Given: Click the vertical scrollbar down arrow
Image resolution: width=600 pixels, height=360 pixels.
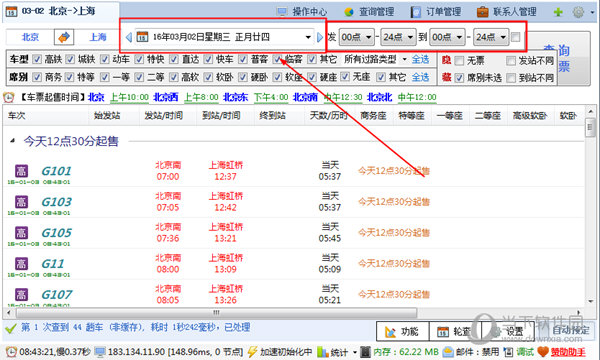Looking at the screenshot, I should click(x=590, y=302).
